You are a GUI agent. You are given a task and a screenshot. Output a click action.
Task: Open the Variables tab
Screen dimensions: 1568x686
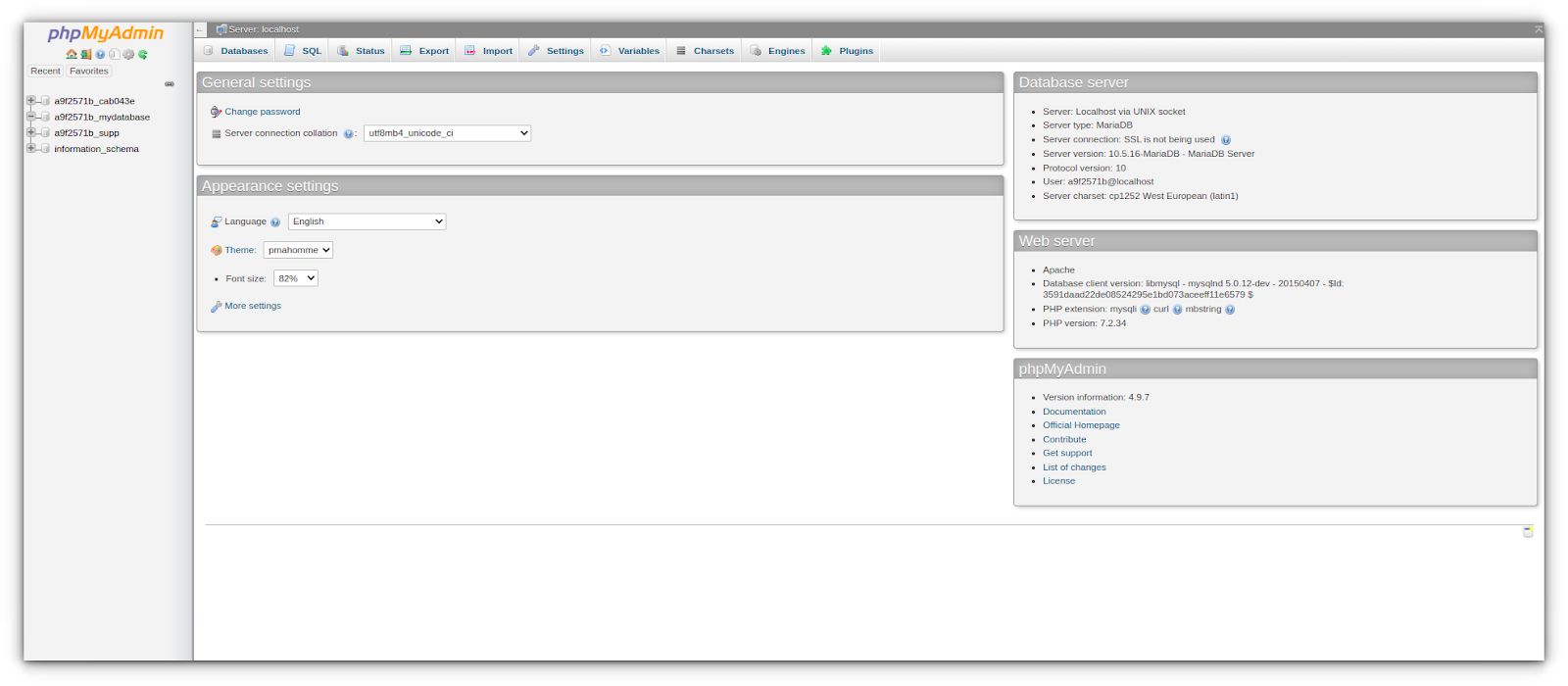pyautogui.click(x=629, y=51)
